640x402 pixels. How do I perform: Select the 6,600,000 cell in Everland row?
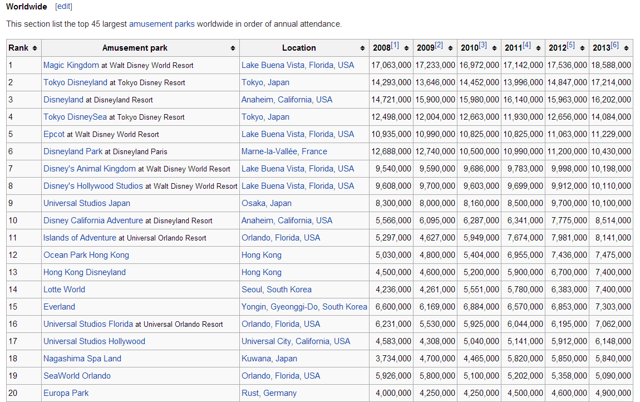click(x=391, y=307)
